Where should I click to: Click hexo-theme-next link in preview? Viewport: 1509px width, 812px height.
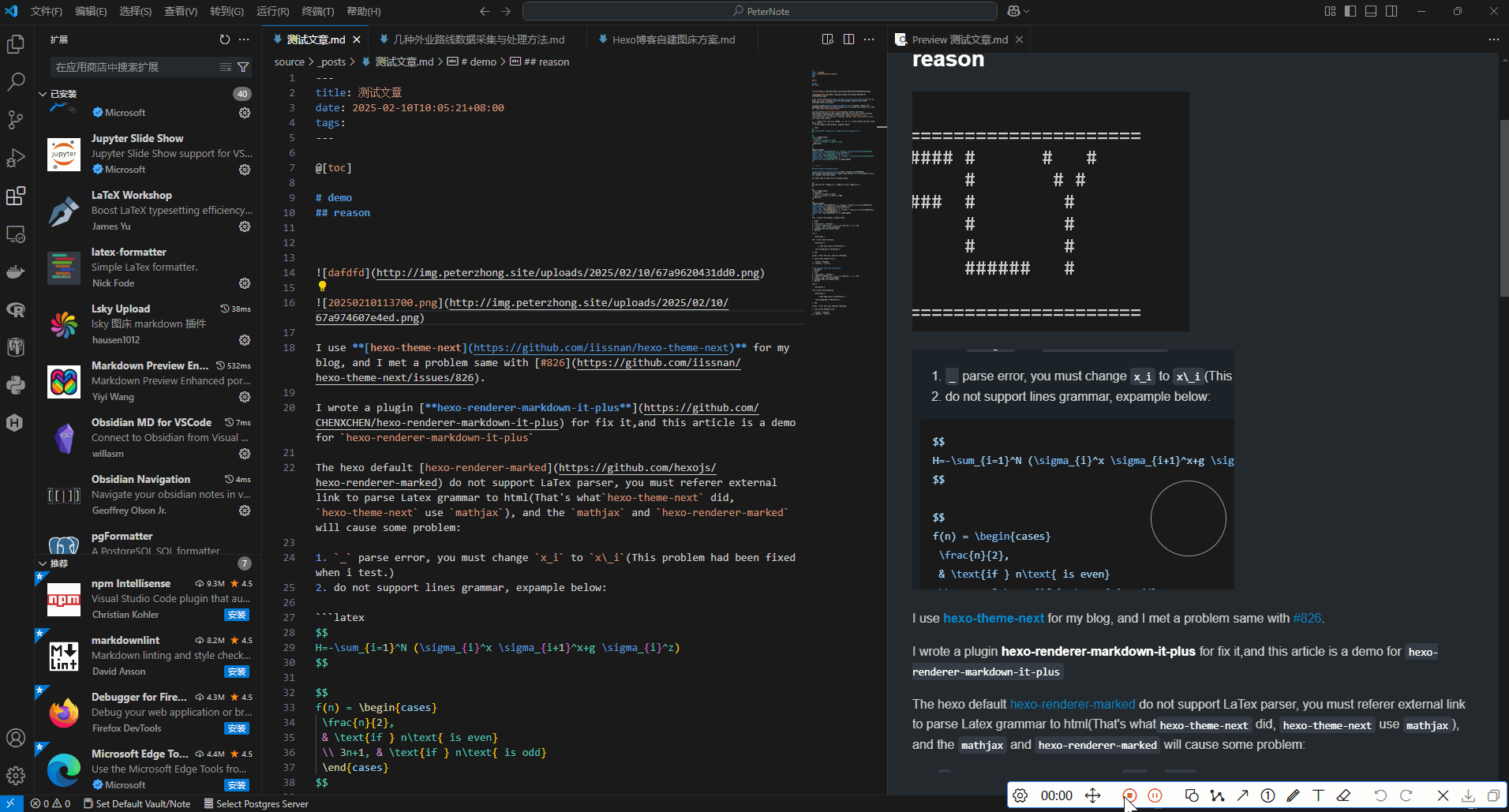pos(994,619)
